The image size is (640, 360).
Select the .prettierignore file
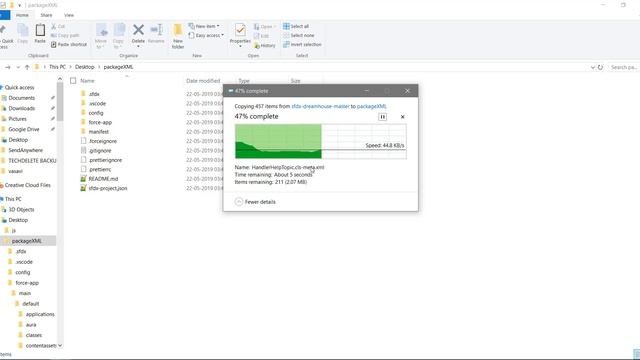(x=105, y=160)
